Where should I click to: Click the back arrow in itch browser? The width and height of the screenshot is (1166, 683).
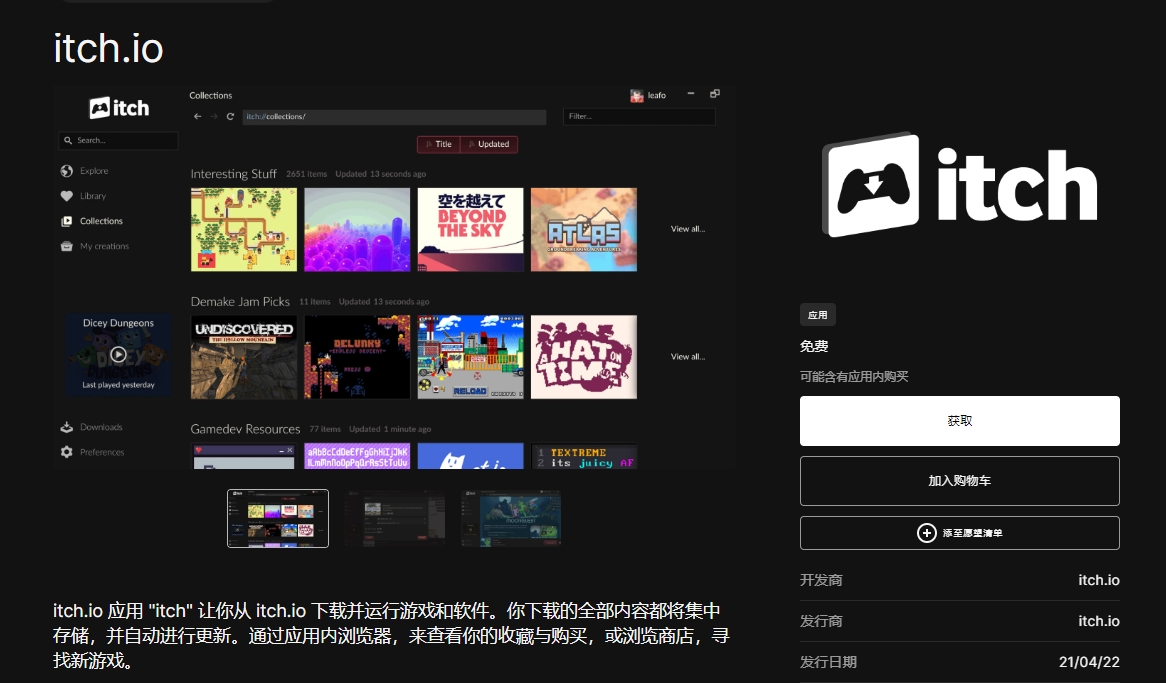(197, 117)
